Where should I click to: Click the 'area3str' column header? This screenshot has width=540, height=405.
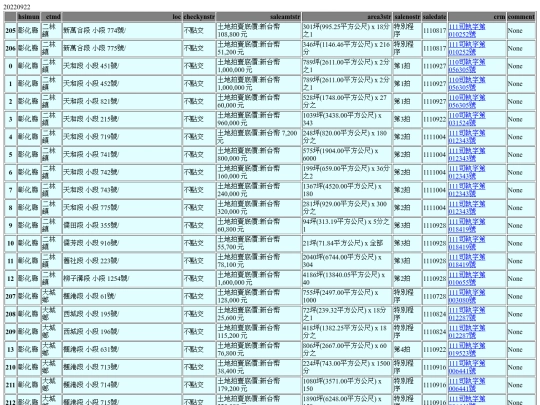coord(347,17)
